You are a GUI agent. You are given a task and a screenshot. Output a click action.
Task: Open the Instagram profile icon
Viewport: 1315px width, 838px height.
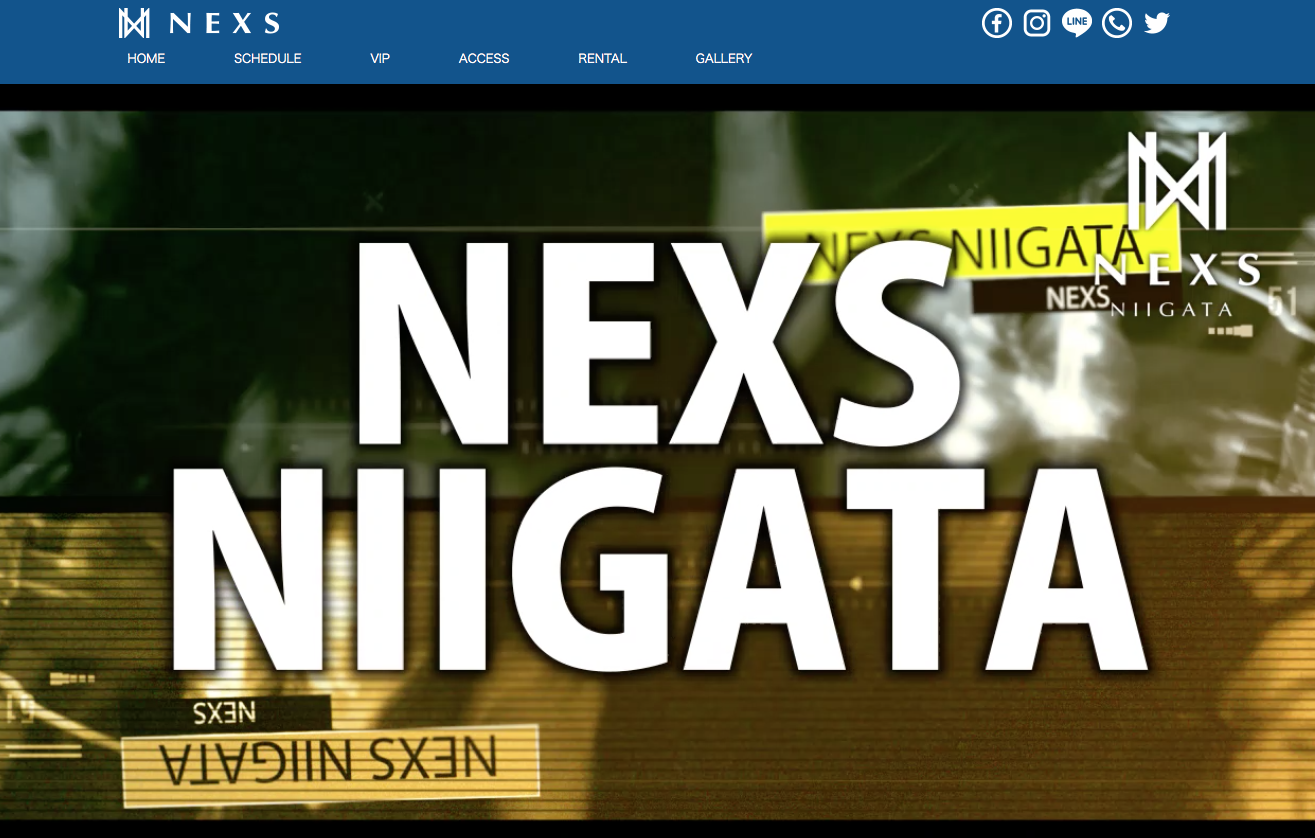(x=1036, y=22)
